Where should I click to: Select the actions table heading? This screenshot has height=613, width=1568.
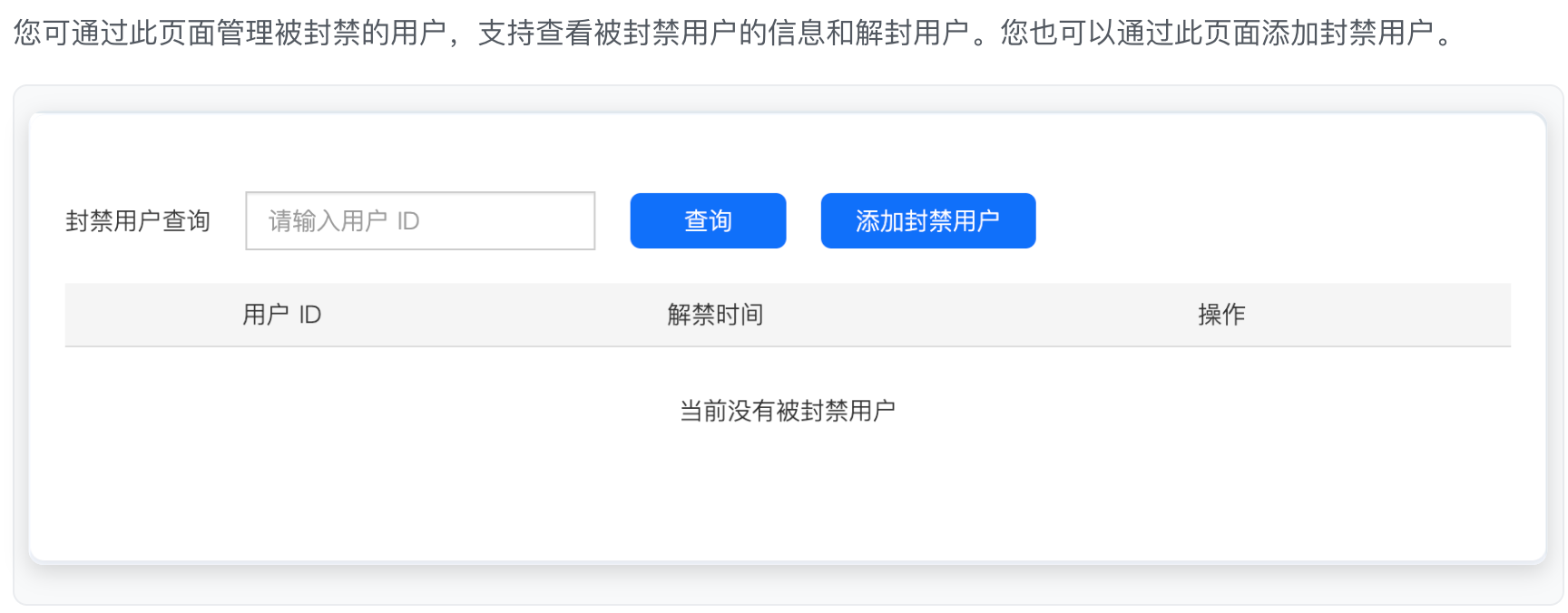(1220, 315)
